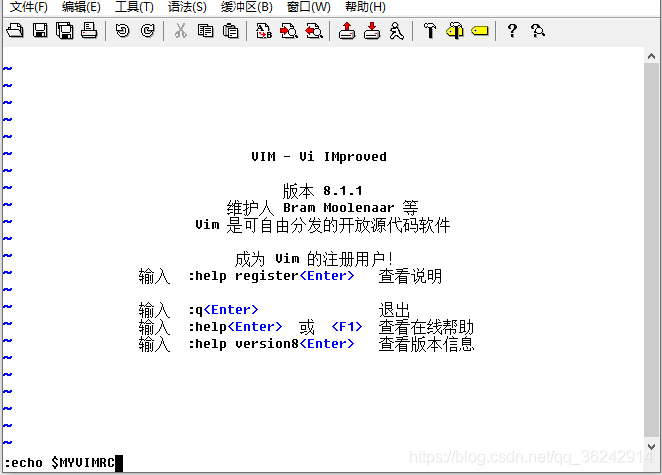Click the Save all files icon
This screenshot has height=475, width=662.
coord(65,31)
